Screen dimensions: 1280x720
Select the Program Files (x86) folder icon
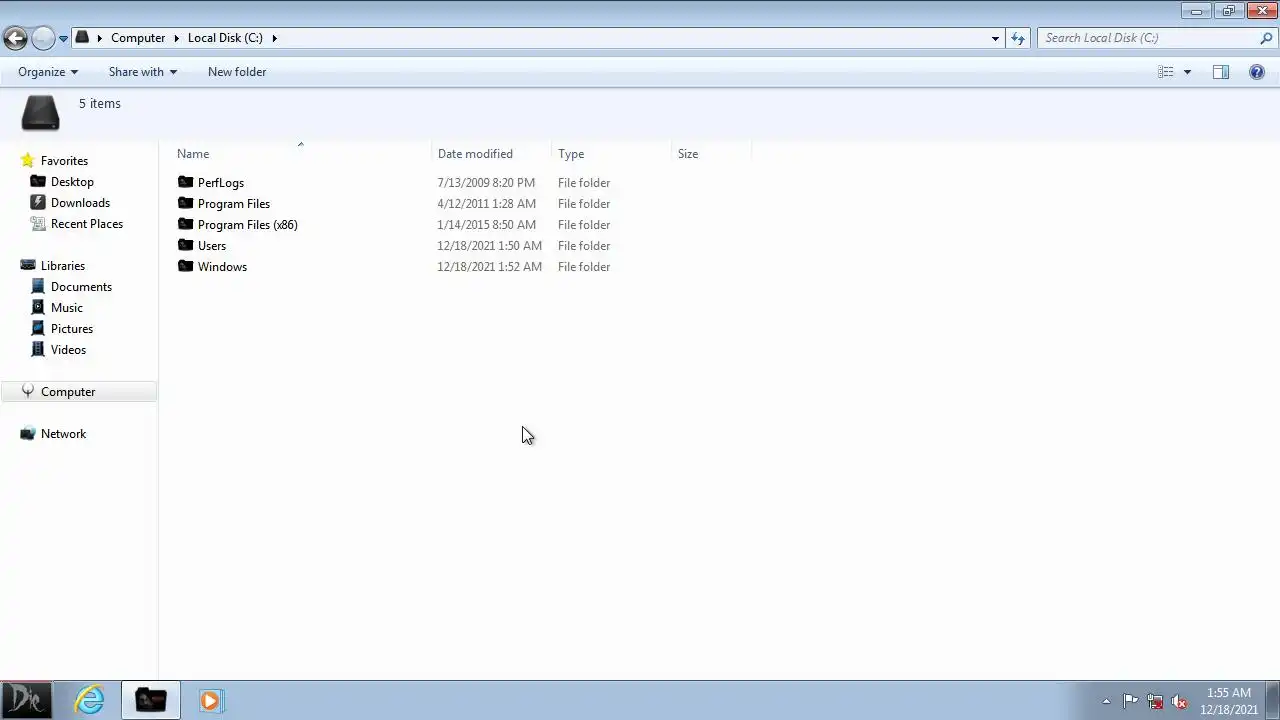pyautogui.click(x=185, y=224)
